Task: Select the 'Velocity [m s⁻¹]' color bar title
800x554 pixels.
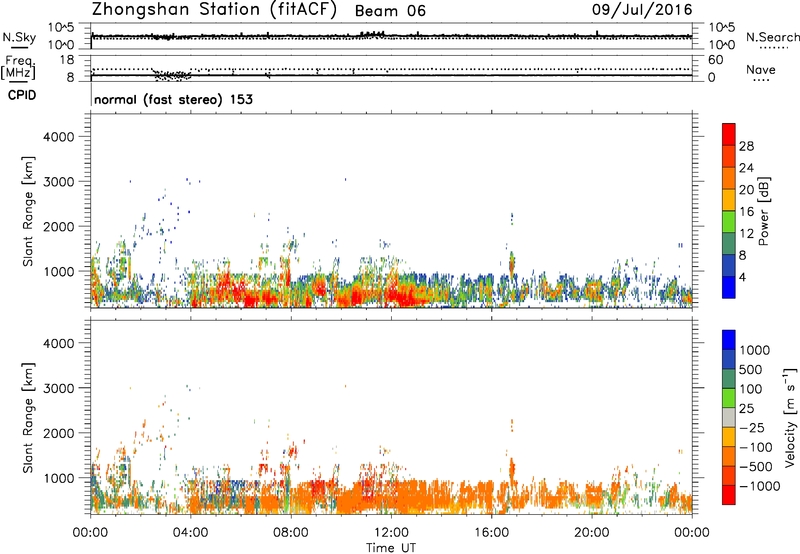Action: coord(790,417)
